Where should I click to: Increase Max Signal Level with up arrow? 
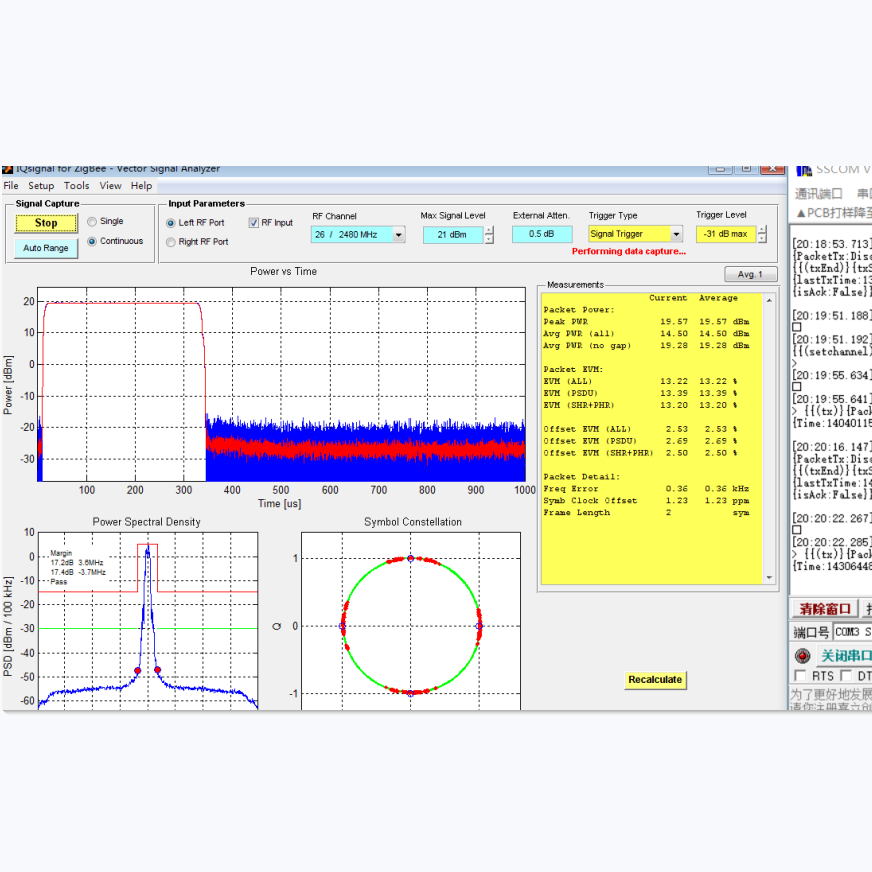coord(488,230)
